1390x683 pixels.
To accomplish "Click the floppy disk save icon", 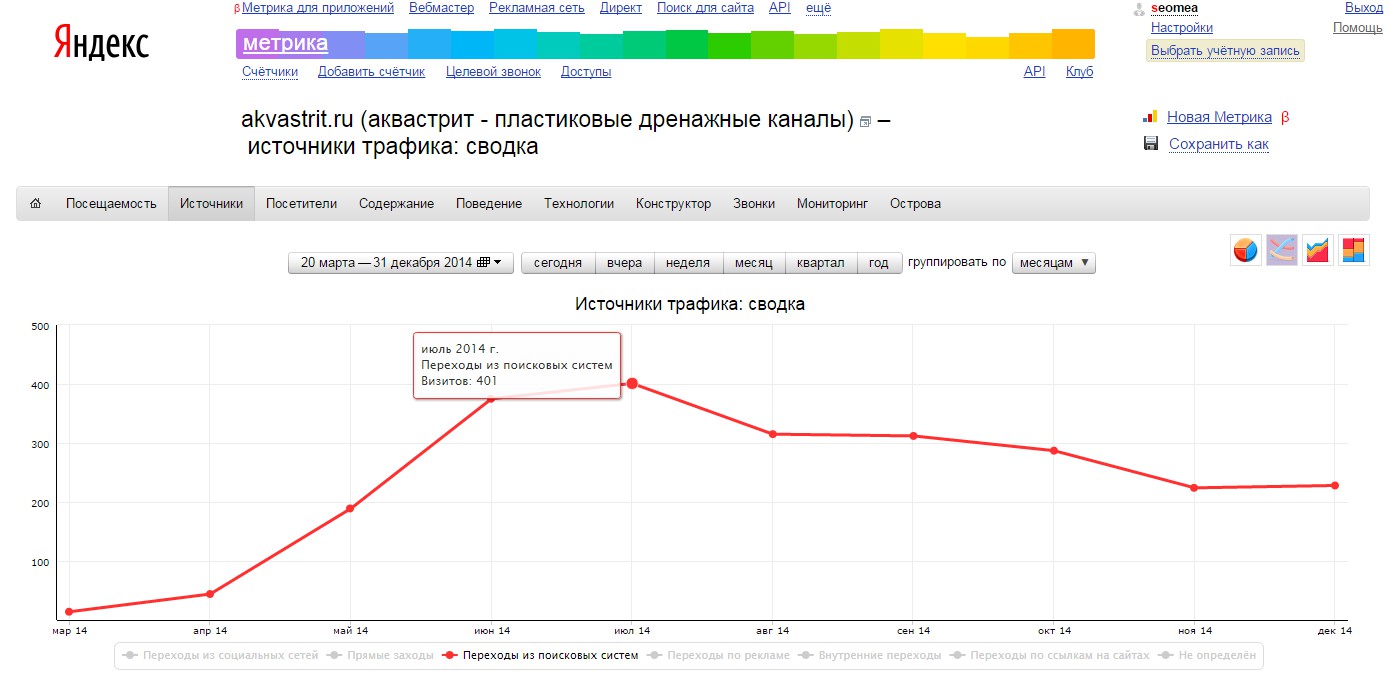I will coord(1151,144).
